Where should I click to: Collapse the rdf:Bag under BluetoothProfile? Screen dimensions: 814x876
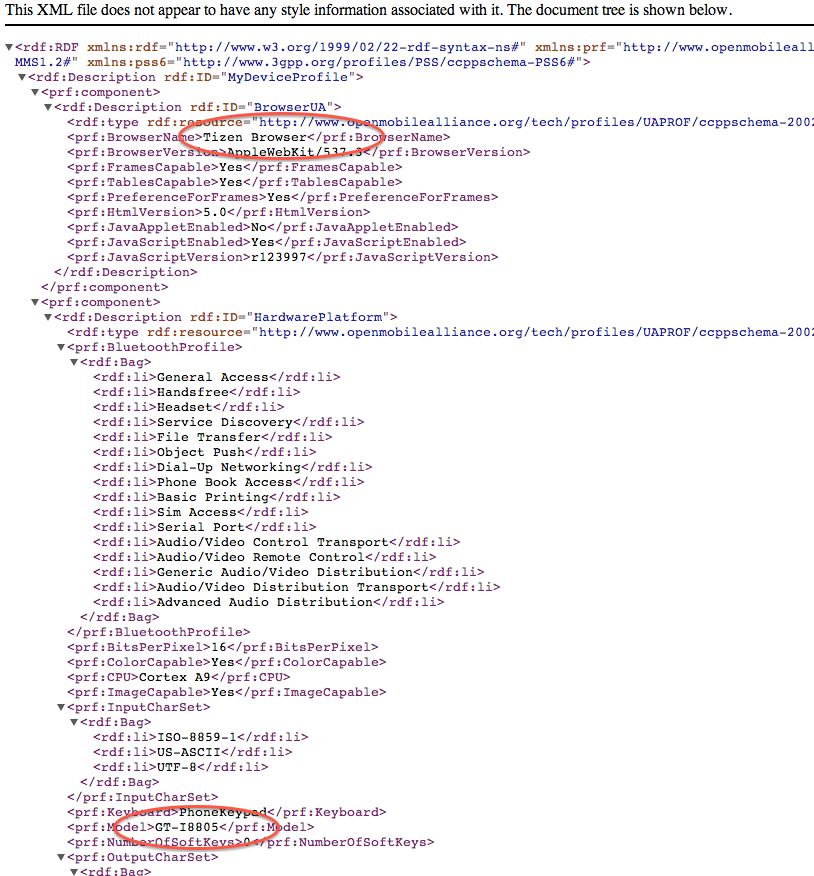pos(74,363)
